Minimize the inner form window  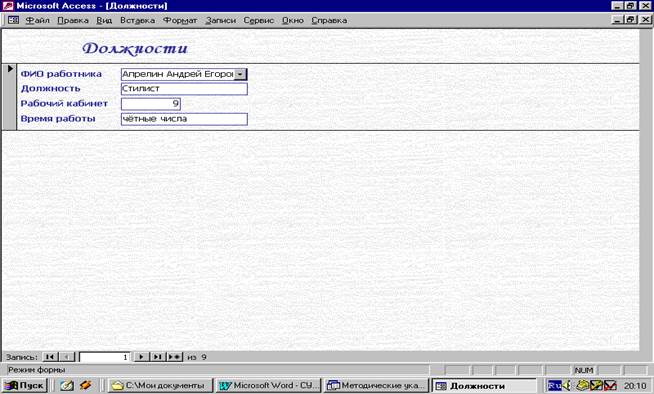[x=618, y=20]
